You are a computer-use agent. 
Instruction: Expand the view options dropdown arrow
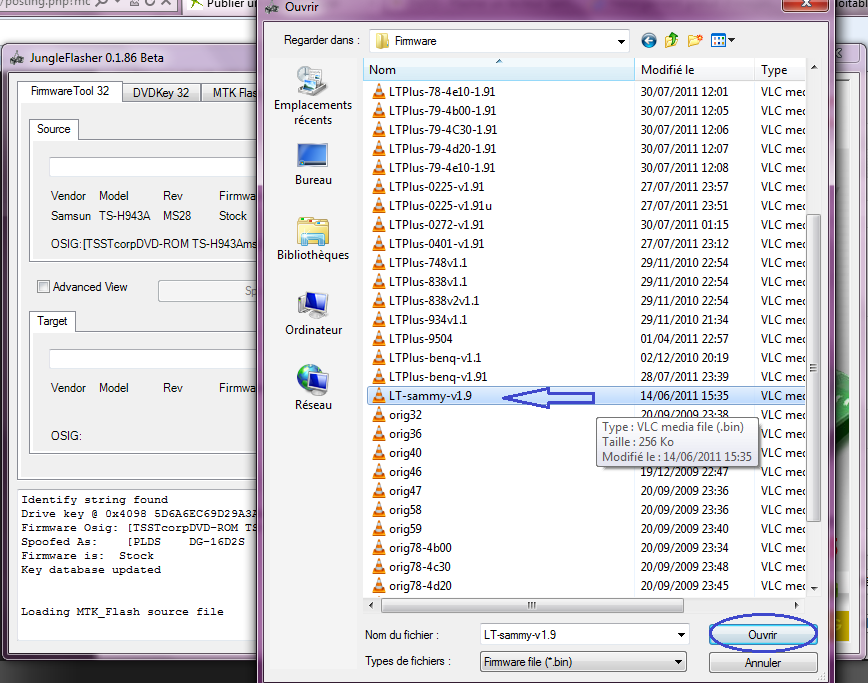731,40
